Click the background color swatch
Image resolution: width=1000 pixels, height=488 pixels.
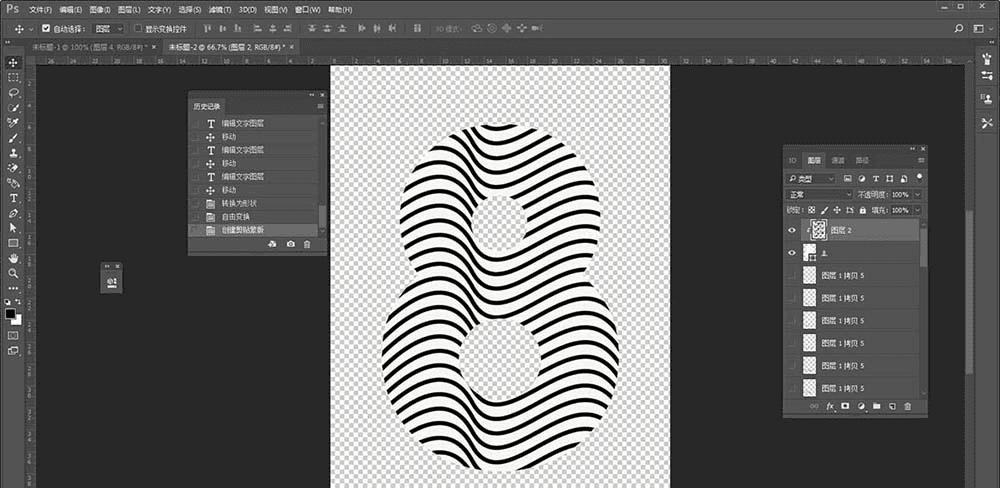[x=17, y=320]
